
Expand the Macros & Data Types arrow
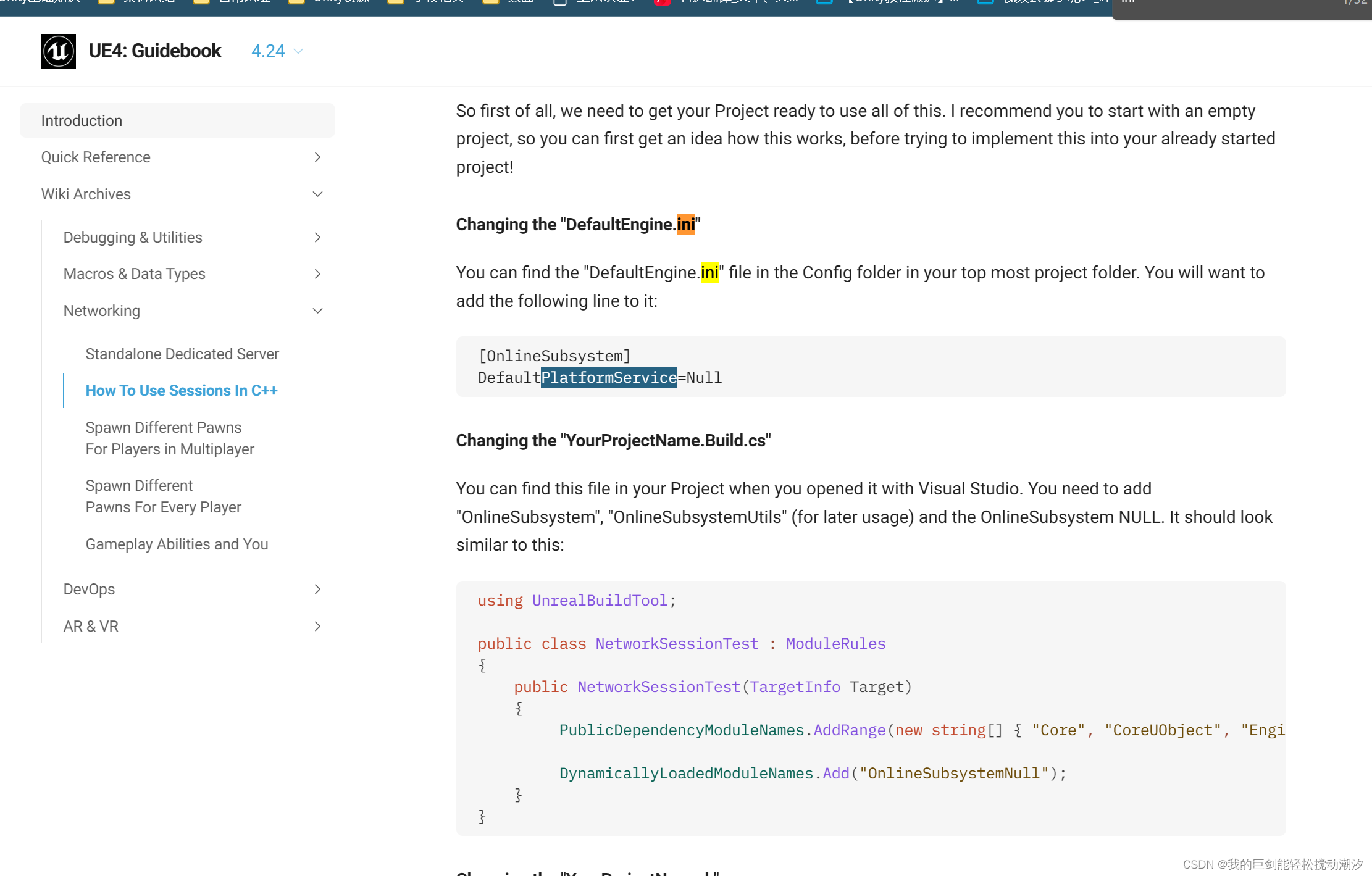[317, 274]
